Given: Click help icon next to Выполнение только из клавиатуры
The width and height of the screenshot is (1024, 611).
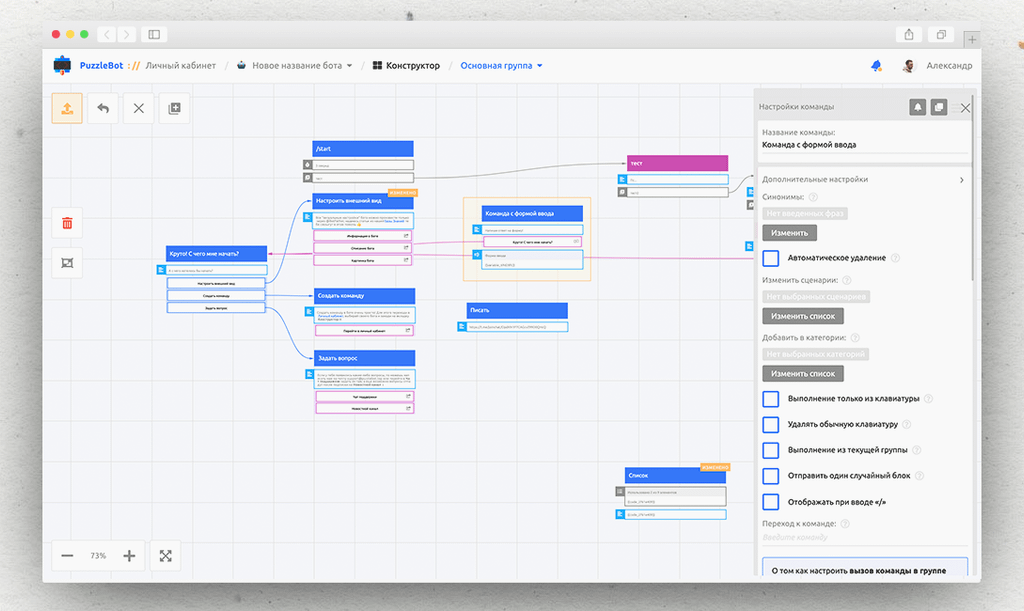Looking at the screenshot, I should 928,398.
